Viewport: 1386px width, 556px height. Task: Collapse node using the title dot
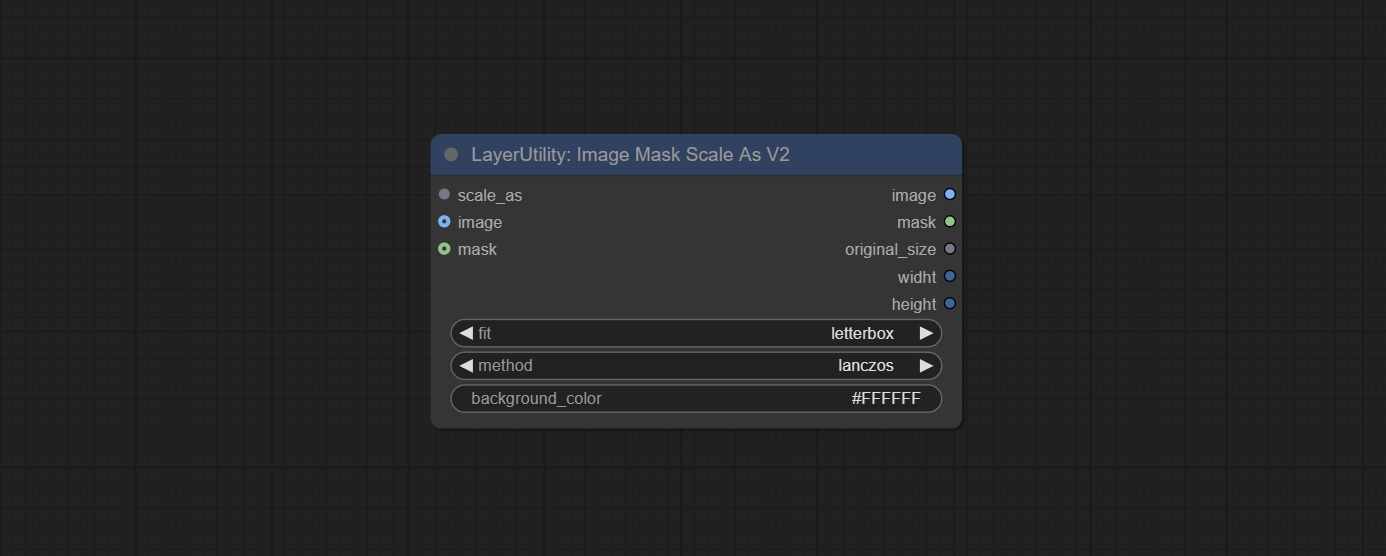(x=451, y=155)
